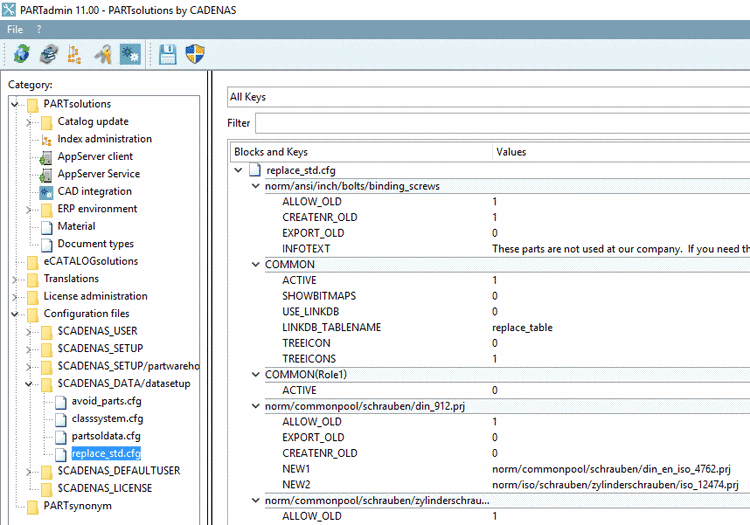Click the Filter text field
This screenshot has width=750, height=525.
pyautogui.click(x=502, y=123)
